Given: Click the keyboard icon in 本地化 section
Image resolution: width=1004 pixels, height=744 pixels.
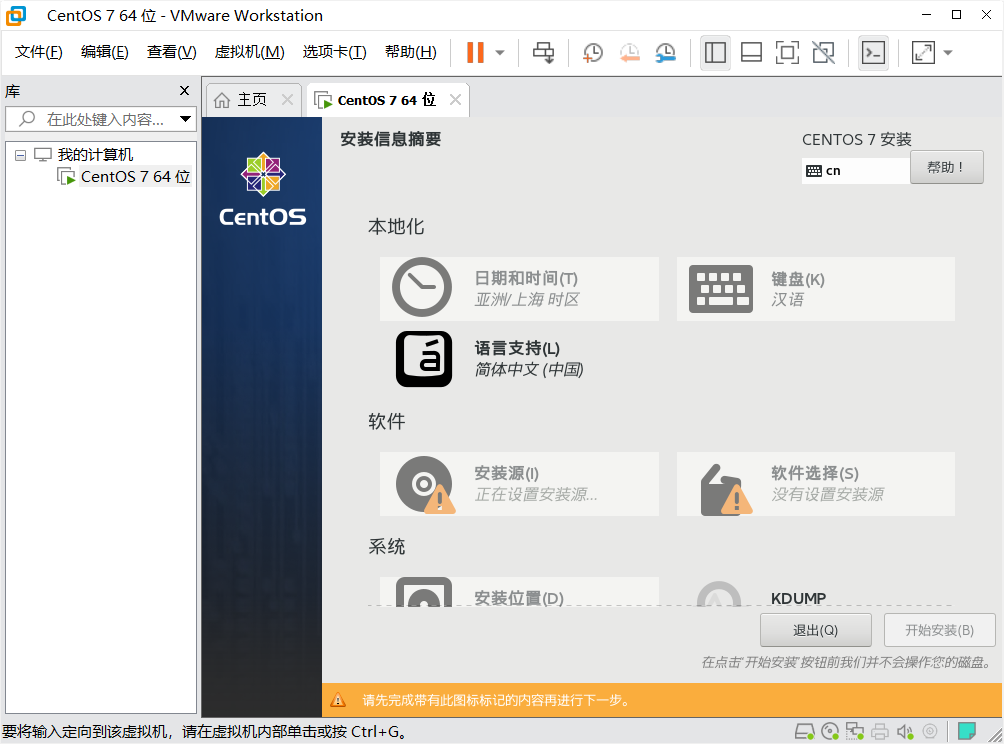Looking at the screenshot, I should 721,289.
